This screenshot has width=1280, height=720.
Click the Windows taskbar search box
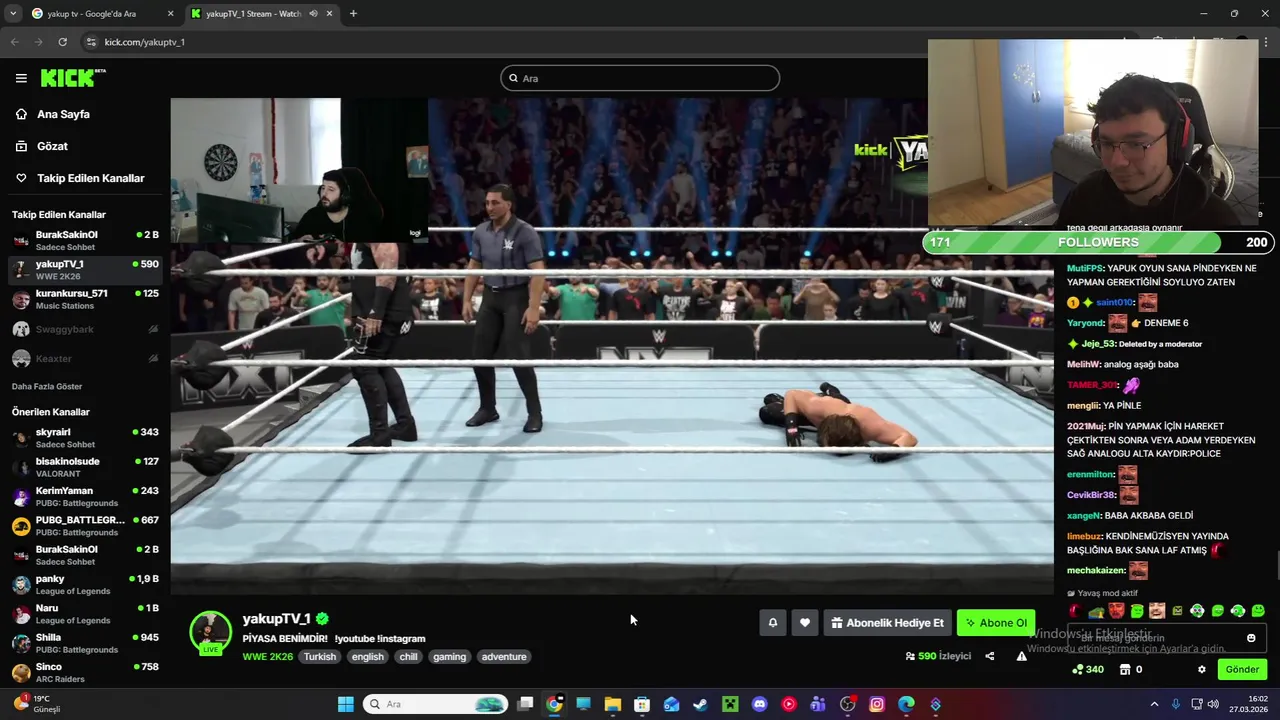tap(436, 704)
